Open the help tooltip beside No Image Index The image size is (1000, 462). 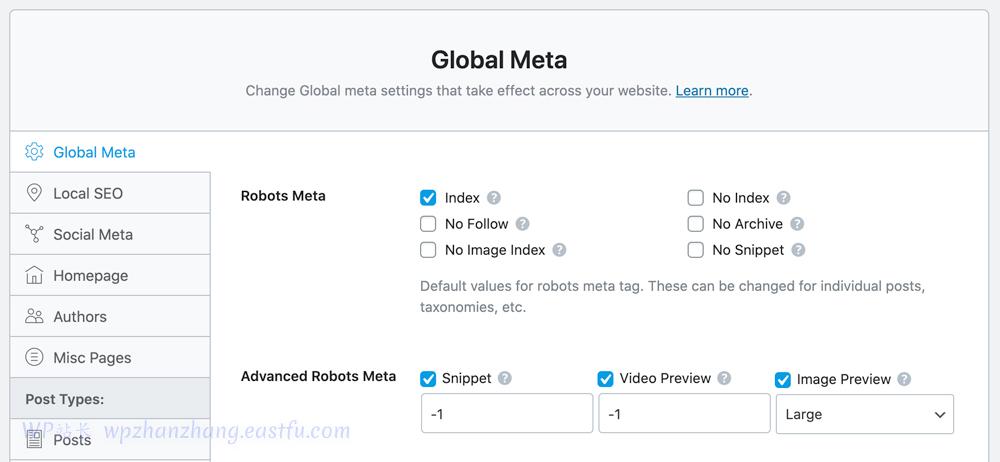tap(559, 250)
